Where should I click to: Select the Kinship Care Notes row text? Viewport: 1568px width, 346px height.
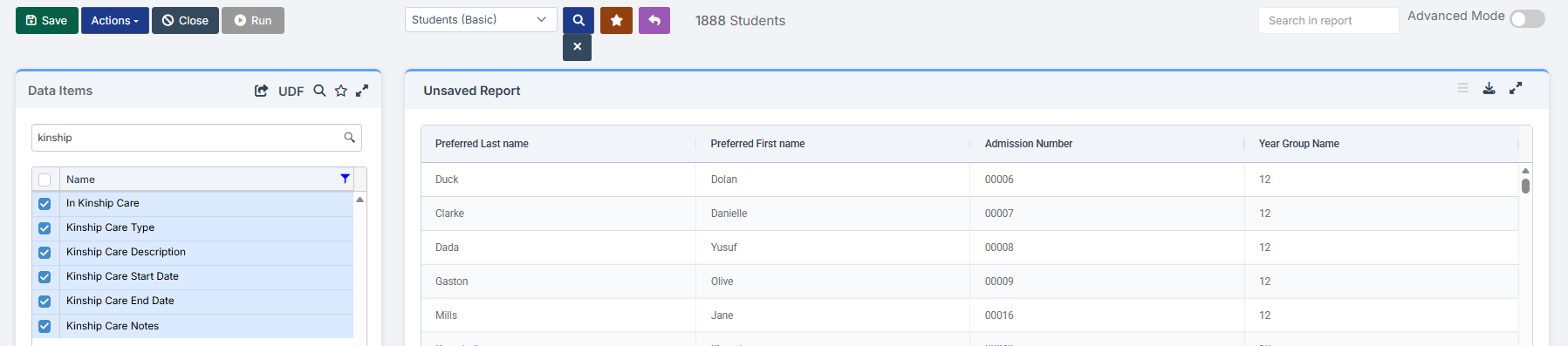[x=113, y=326]
